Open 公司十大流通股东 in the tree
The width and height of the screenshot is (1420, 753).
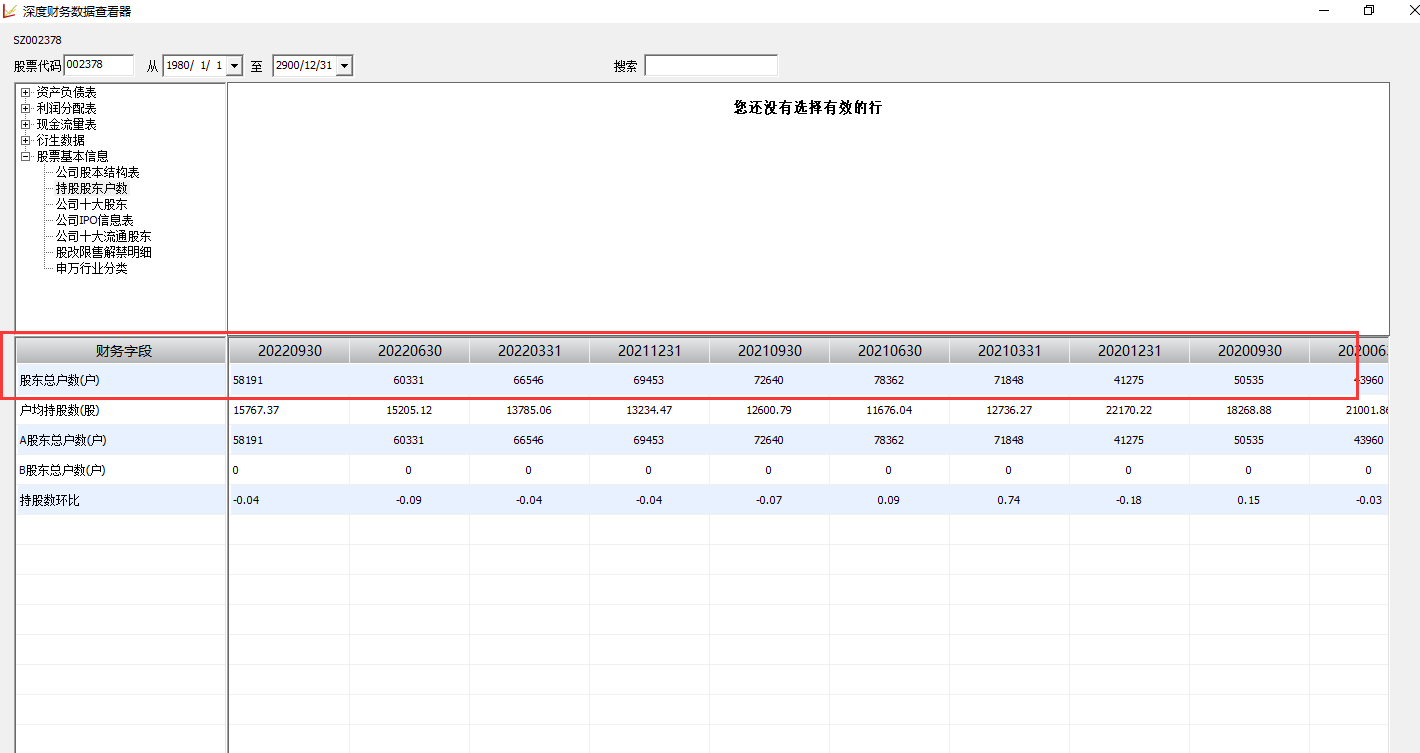pos(104,236)
